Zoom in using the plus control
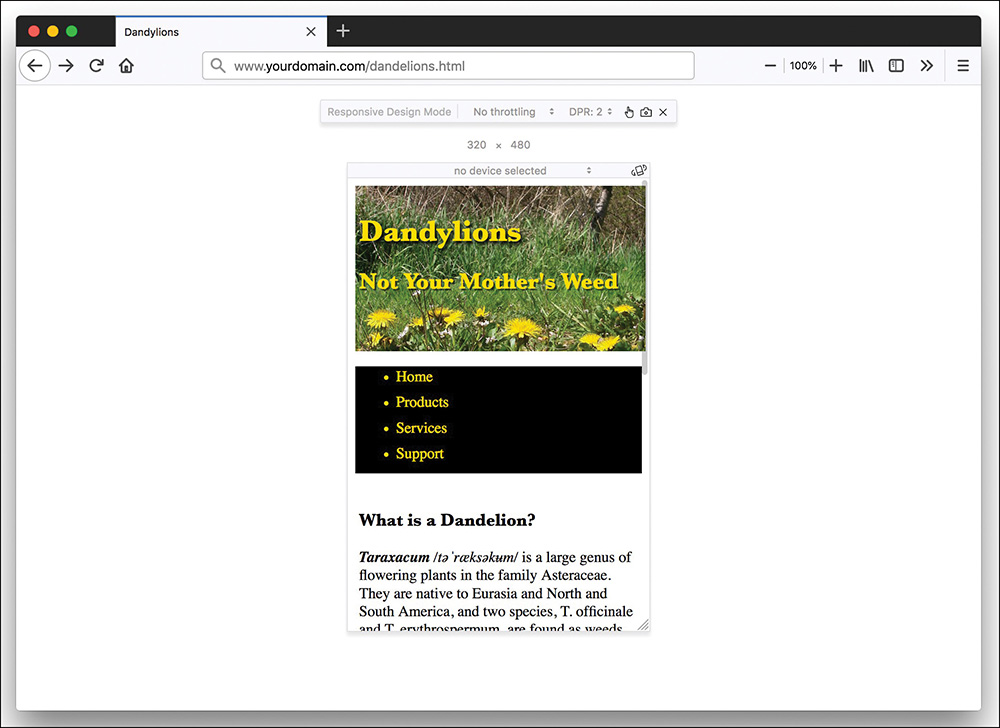 coord(836,65)
